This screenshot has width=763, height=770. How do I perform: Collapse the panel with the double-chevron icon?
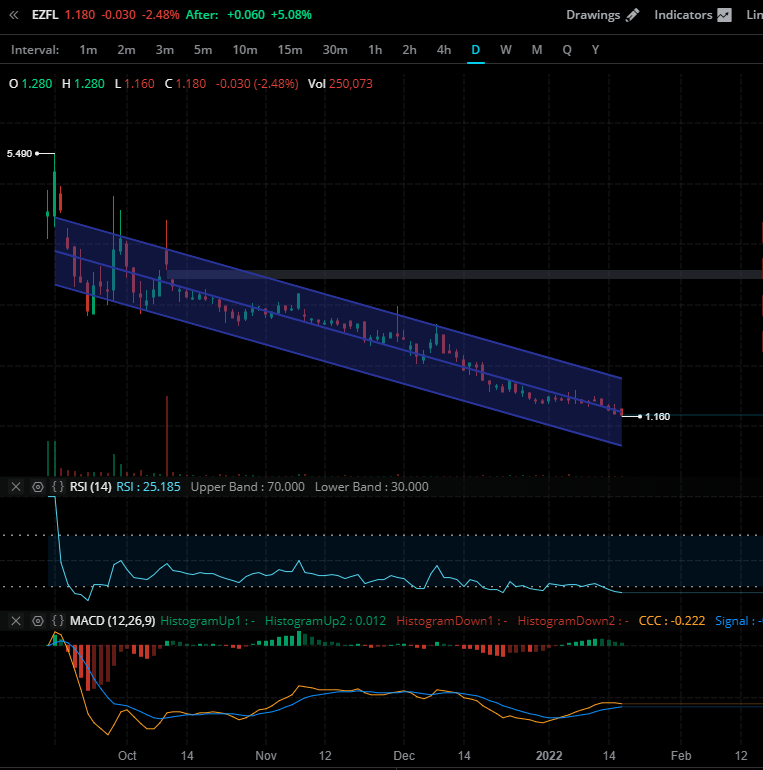(14, 15)
